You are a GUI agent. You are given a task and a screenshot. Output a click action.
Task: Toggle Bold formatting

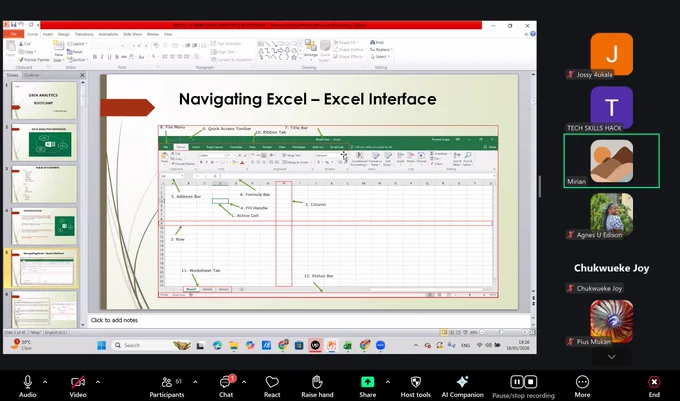click(95, 57)
